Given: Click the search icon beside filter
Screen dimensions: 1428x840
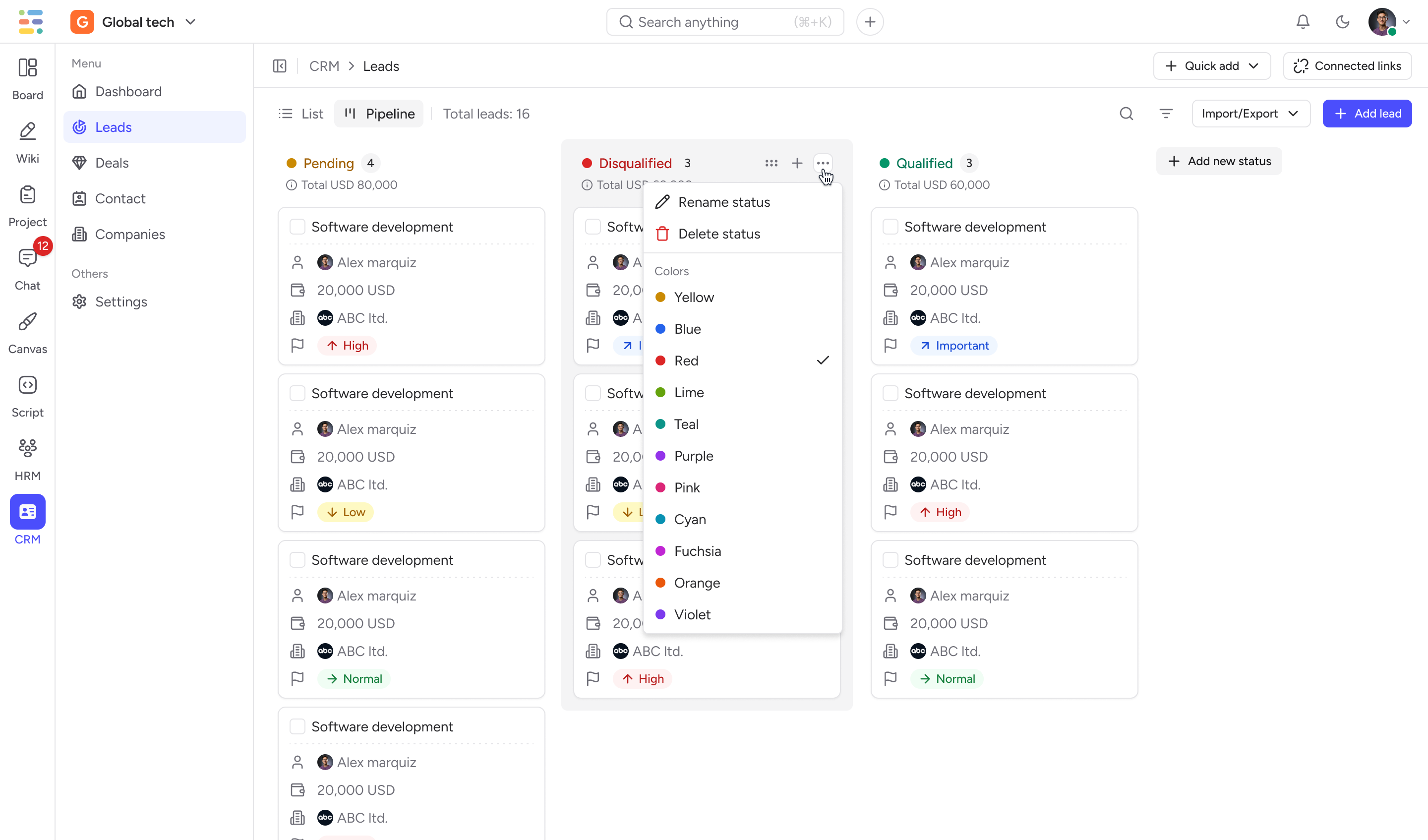Looking at the screenshot, I should click(x=1126, y=114).
